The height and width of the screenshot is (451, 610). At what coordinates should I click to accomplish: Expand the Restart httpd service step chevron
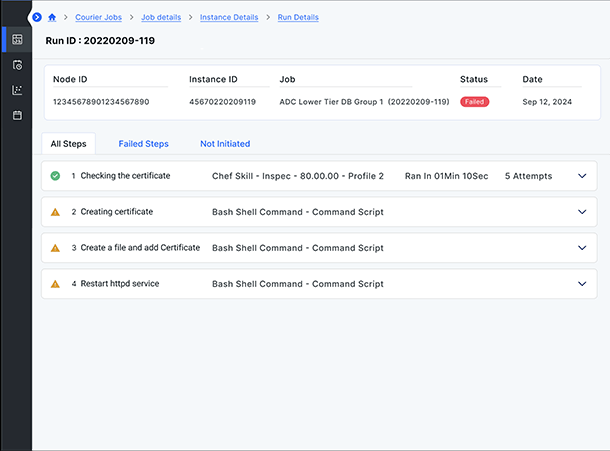click(582, 284)
